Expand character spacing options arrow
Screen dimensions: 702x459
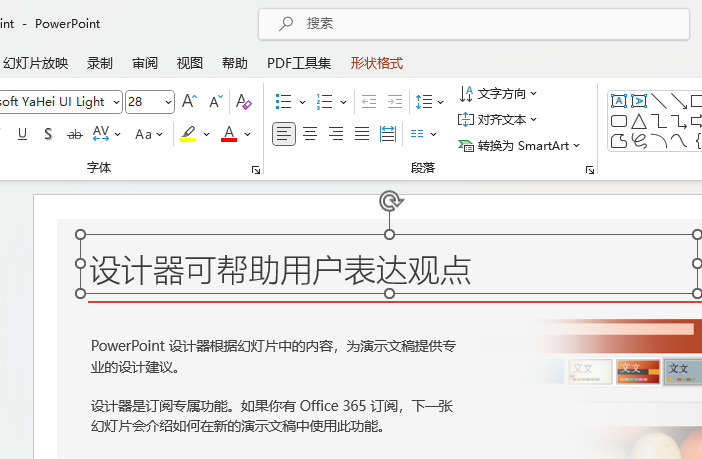coord(118,134)
